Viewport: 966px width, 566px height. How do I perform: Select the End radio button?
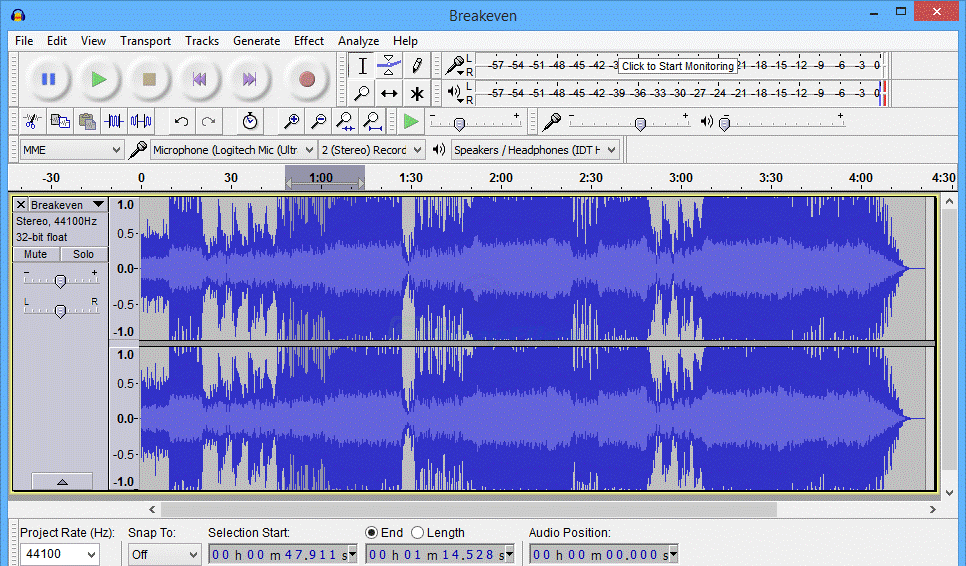(371, 533)
